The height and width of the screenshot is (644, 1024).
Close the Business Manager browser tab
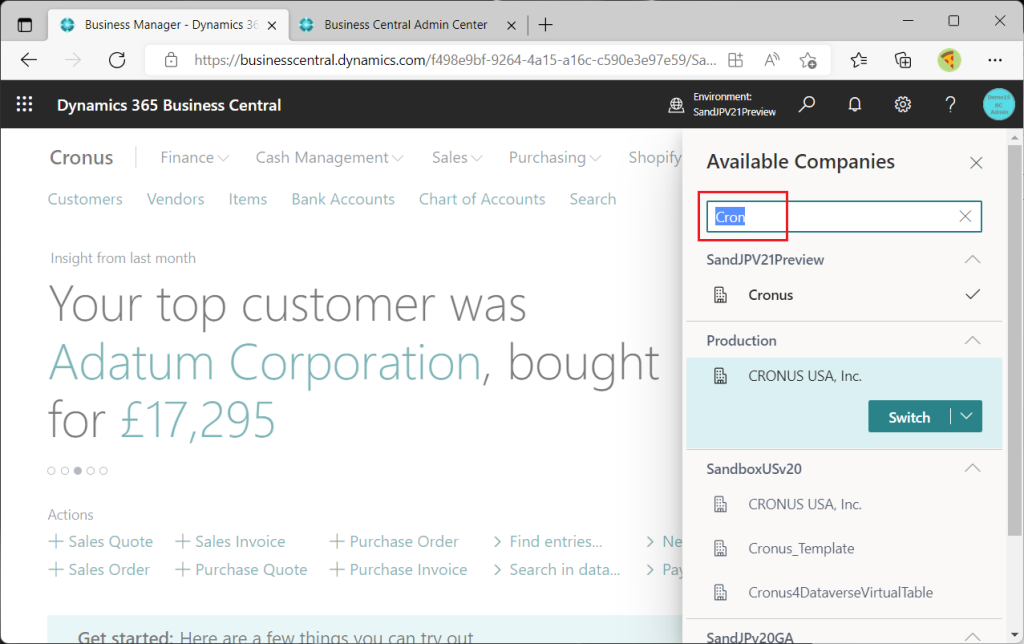(x=272, y=25)
